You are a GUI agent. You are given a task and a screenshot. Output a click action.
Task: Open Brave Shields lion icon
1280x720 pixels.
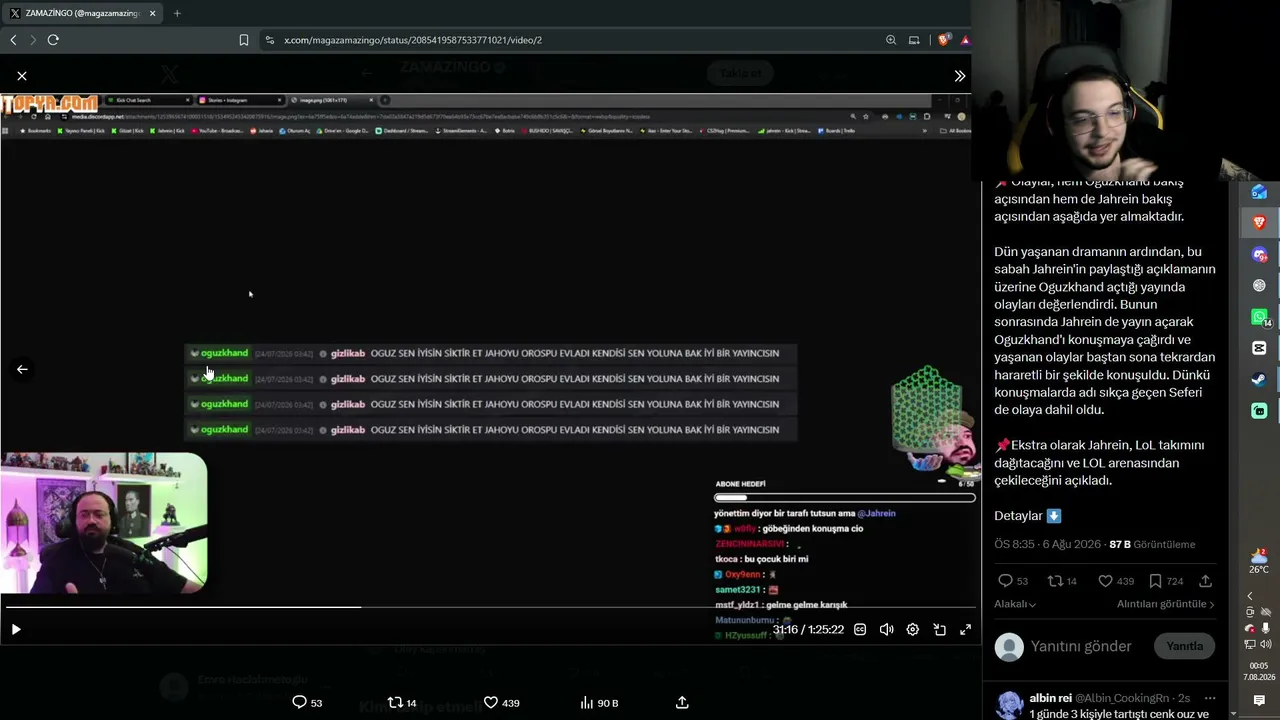pyautogui.click(x=943, y=40)
